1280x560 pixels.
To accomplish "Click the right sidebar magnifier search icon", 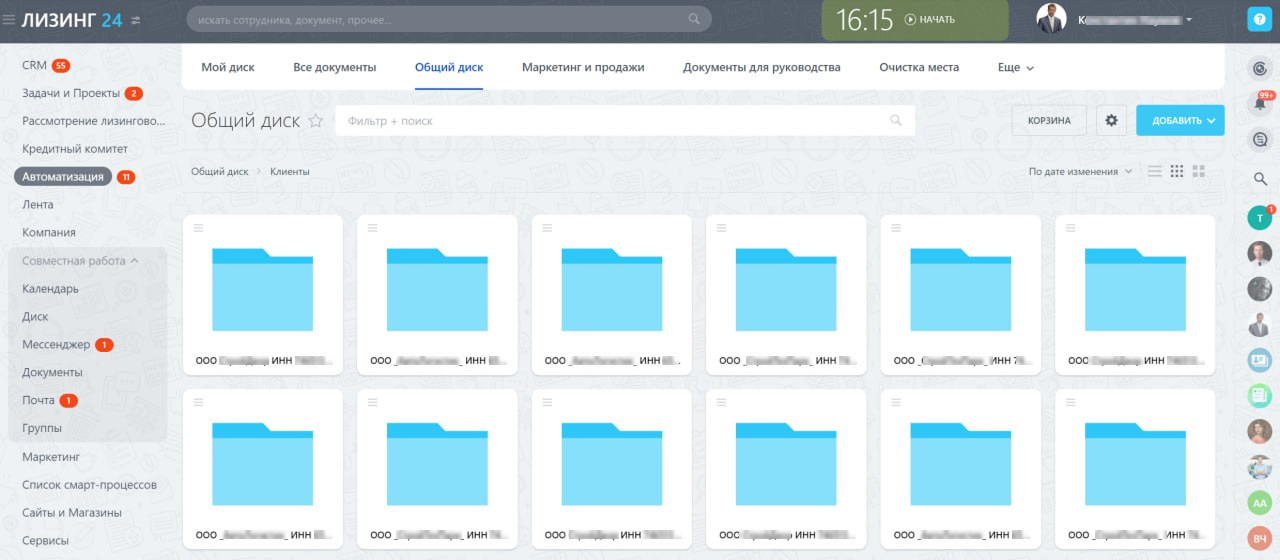I will [x=1260, y=179].
